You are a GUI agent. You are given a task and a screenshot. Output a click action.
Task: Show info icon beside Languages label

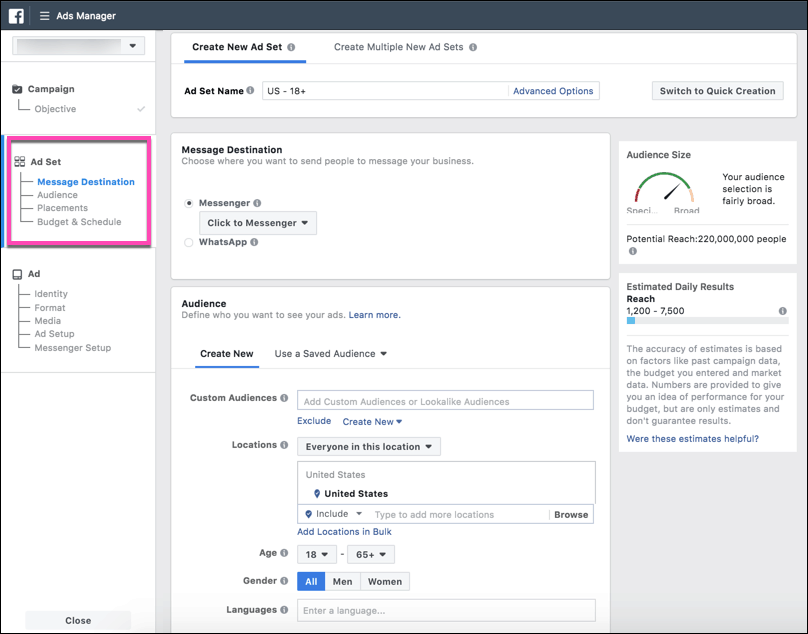pyautogui.click(x=284, y=610)
